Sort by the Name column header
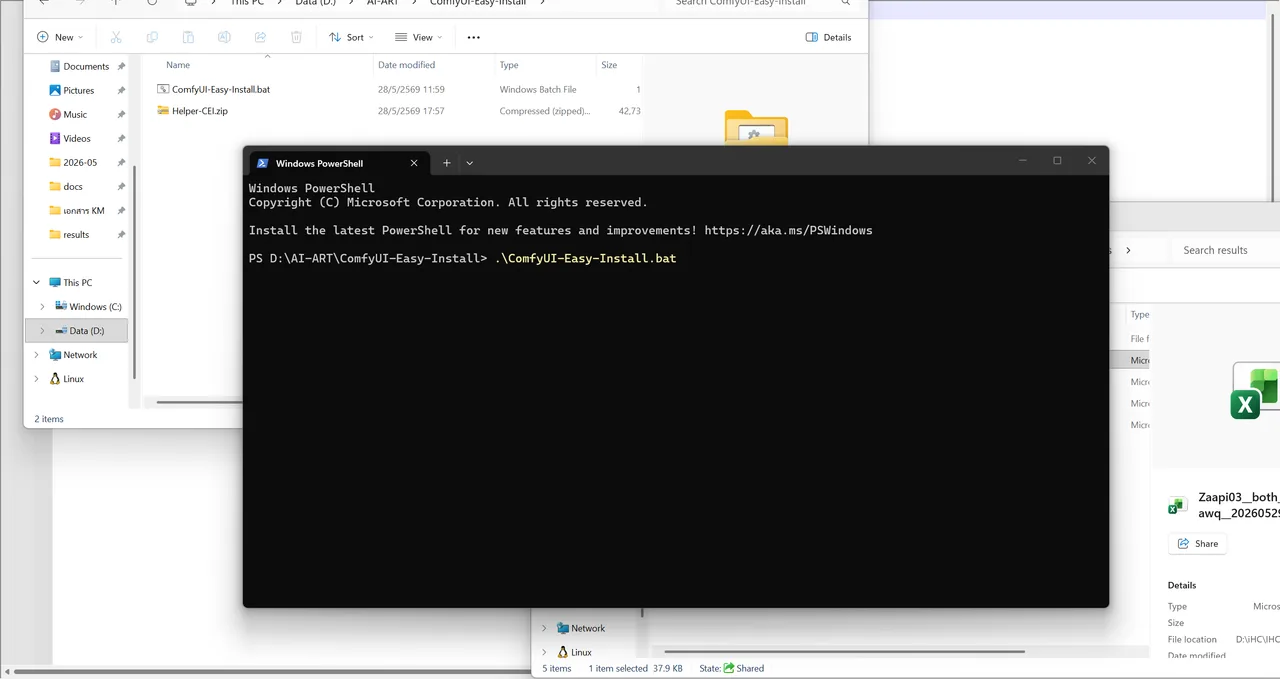The height and width of the screenshot is (679, 1280). tap(178, 65)
